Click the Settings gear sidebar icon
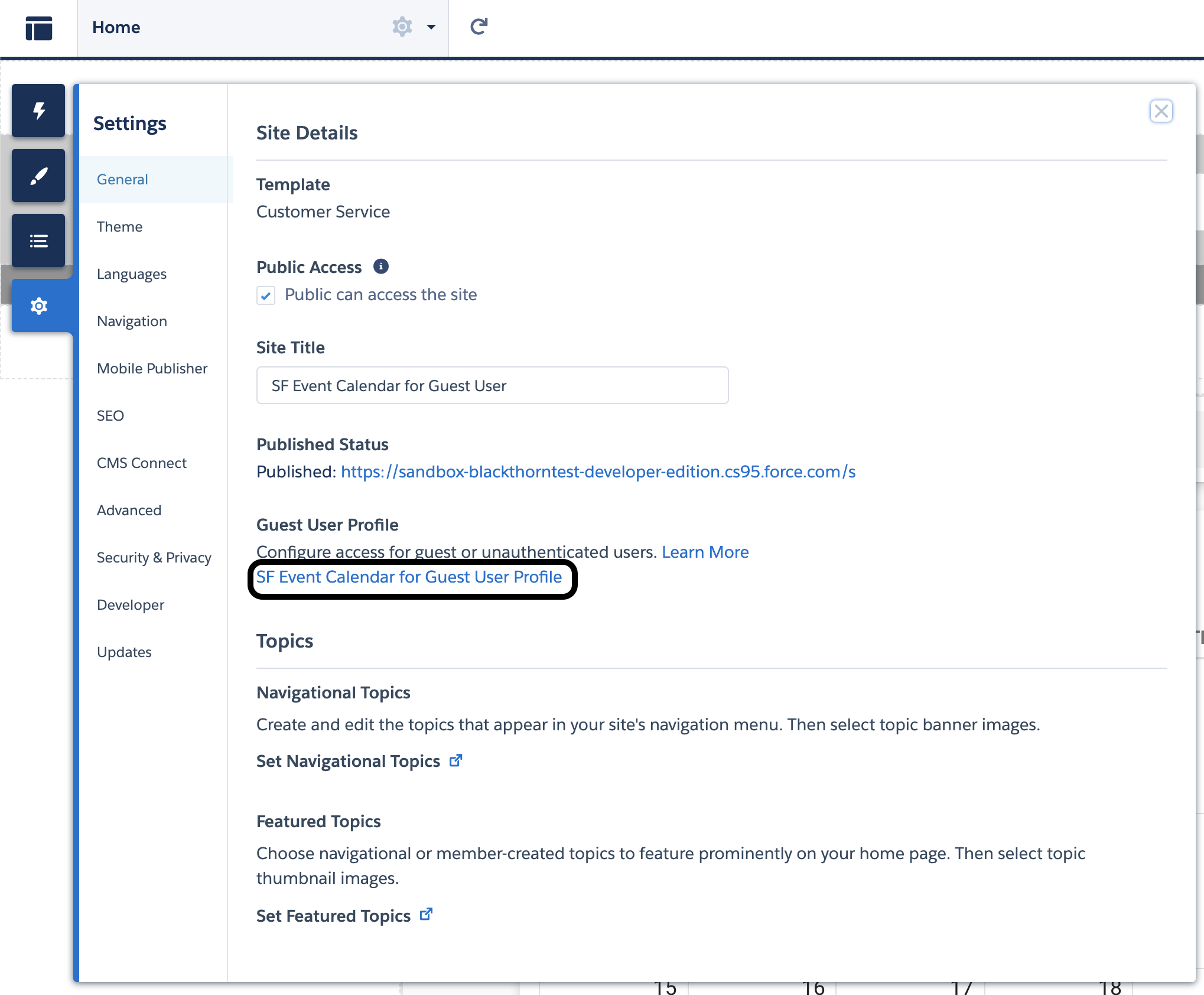The image size is (1204, 995). point(38,305)
